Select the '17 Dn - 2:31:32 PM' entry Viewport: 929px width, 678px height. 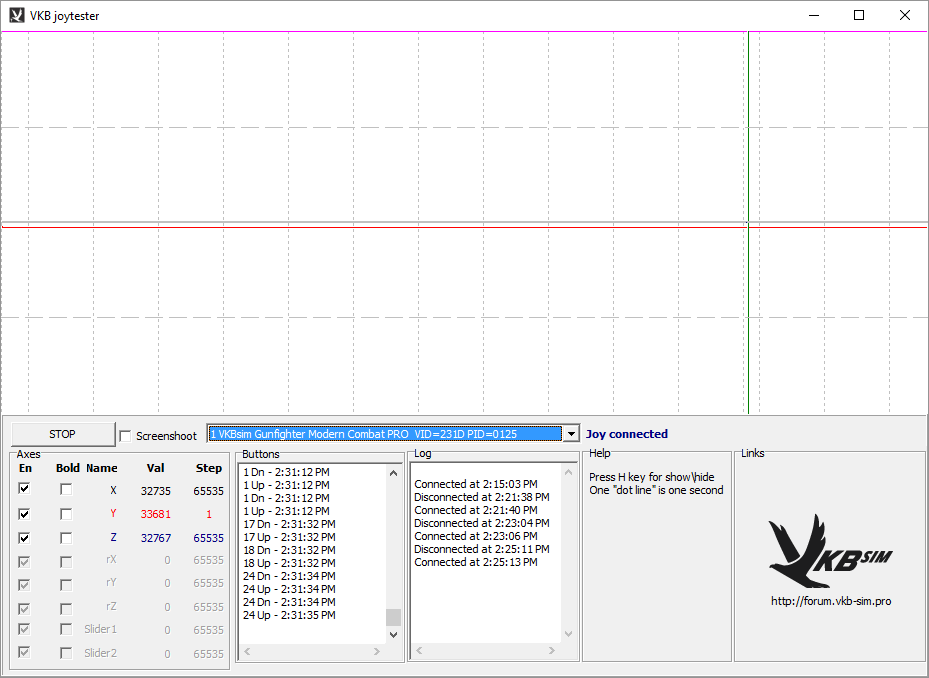pos(289,524)
